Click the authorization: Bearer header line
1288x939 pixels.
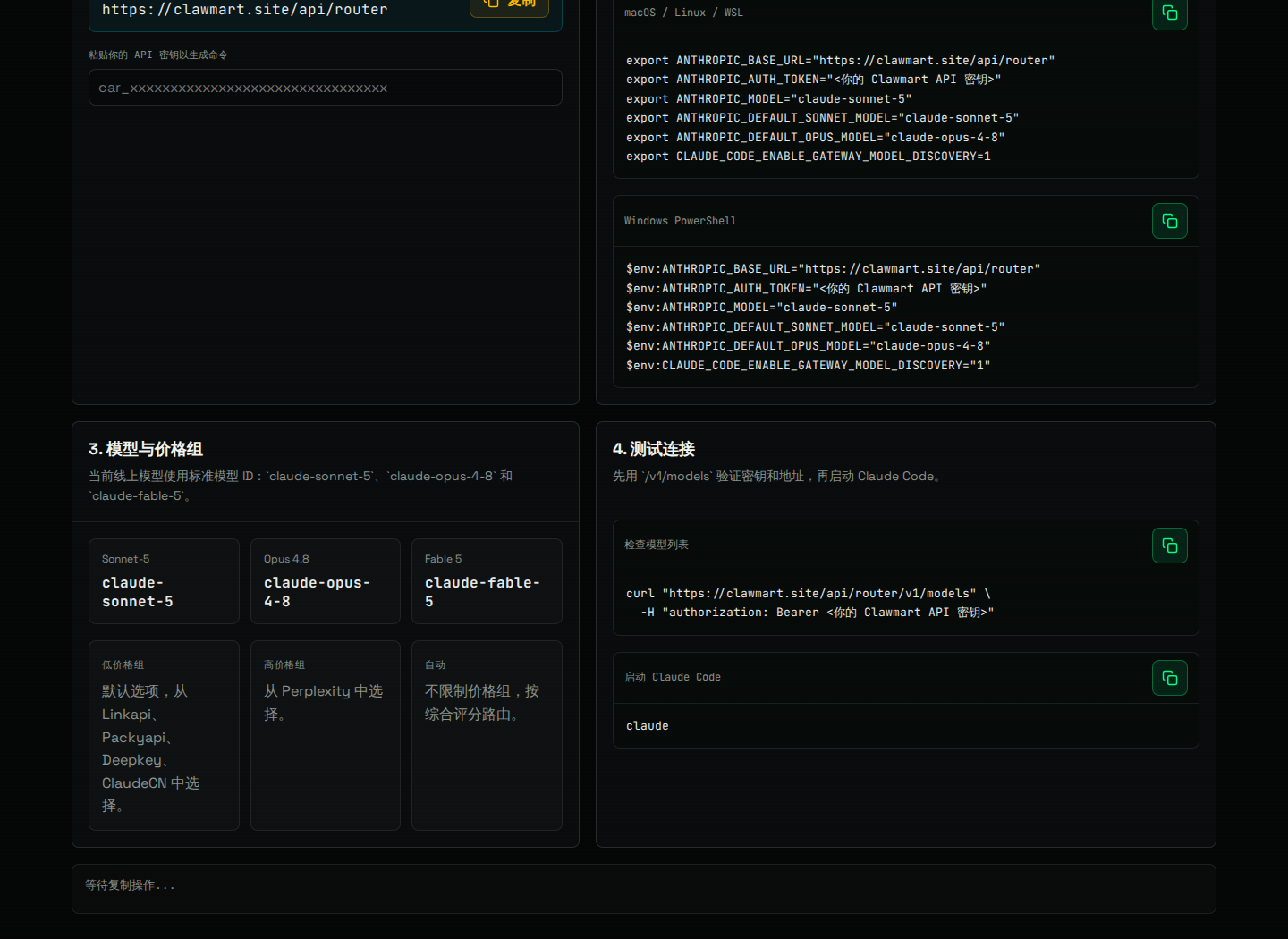pyautogui.click(x=818, y=613)
